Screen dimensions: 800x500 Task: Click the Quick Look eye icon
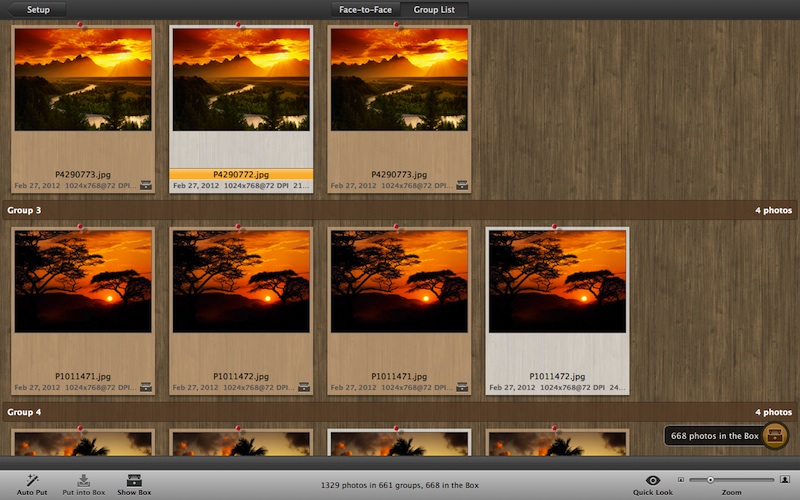pos(653,480)
